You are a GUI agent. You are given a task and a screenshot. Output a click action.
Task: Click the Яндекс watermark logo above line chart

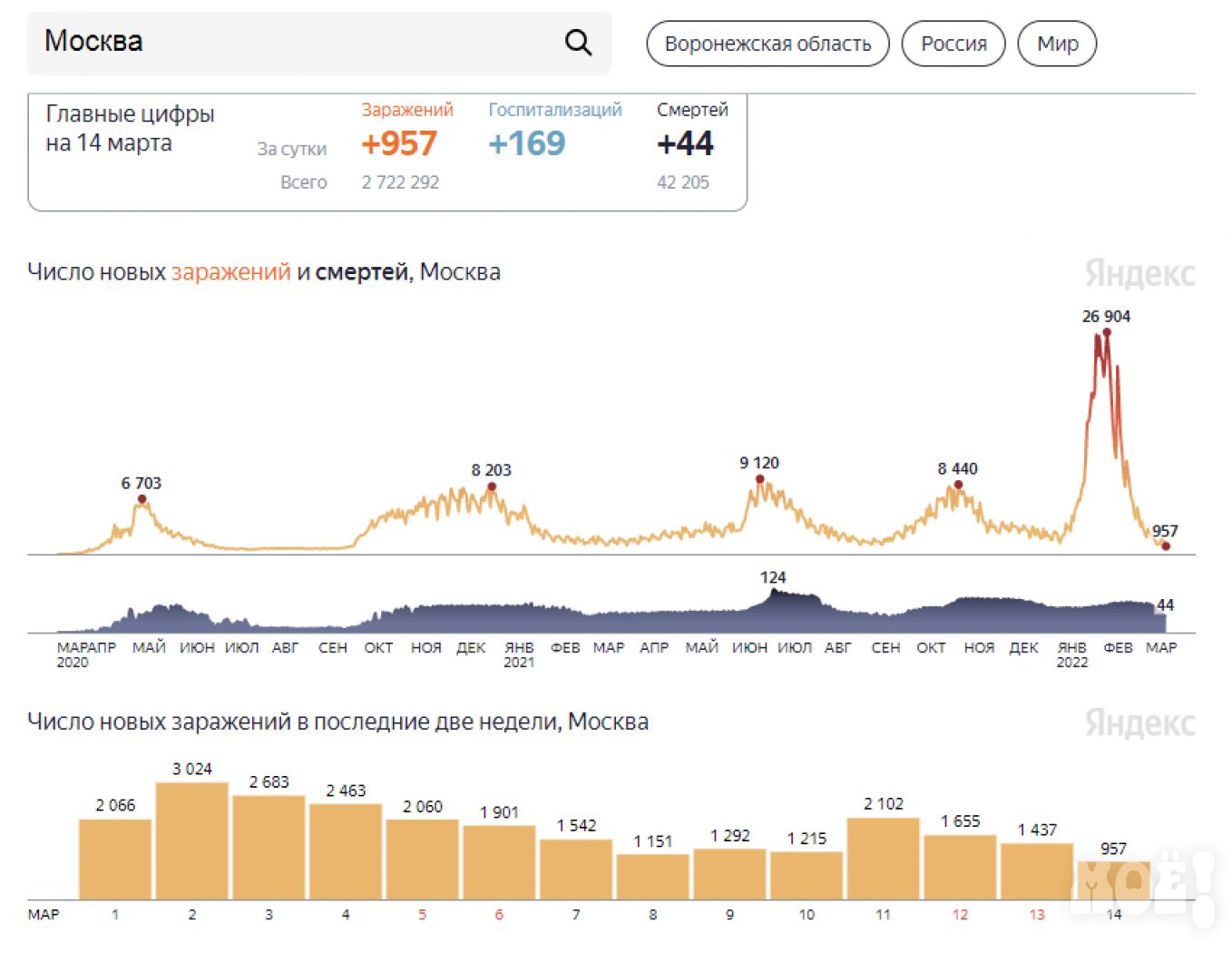pos(1139,273)
